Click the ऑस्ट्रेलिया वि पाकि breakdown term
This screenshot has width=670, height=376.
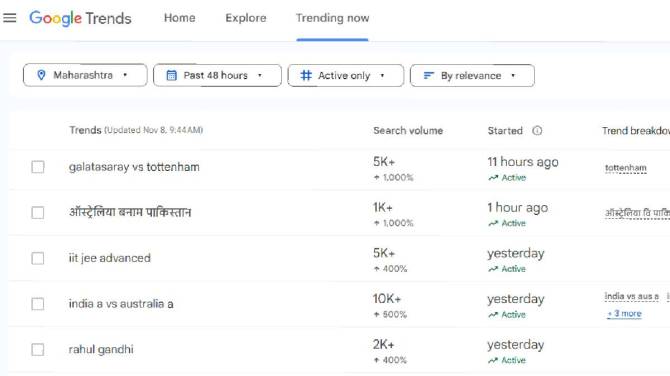(637, 213)
